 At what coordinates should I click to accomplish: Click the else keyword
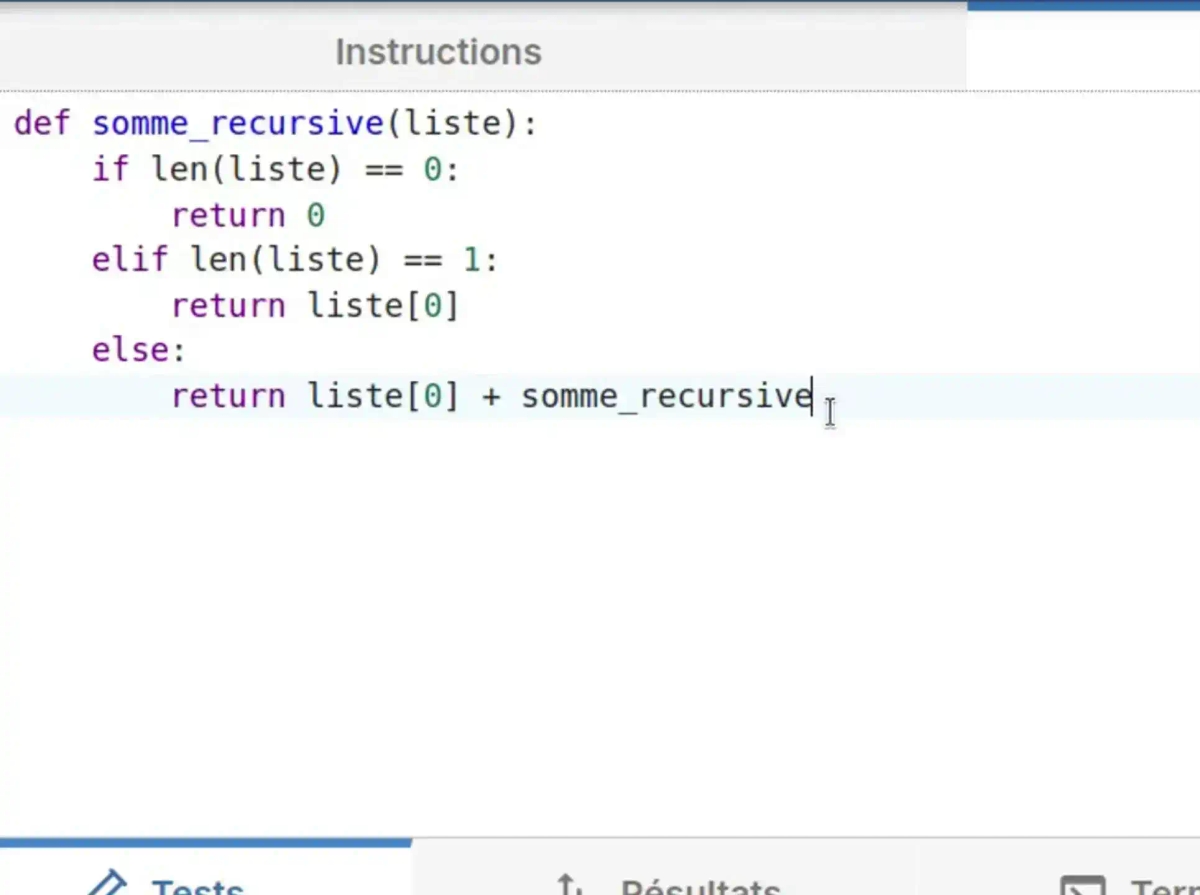(130, 350)
